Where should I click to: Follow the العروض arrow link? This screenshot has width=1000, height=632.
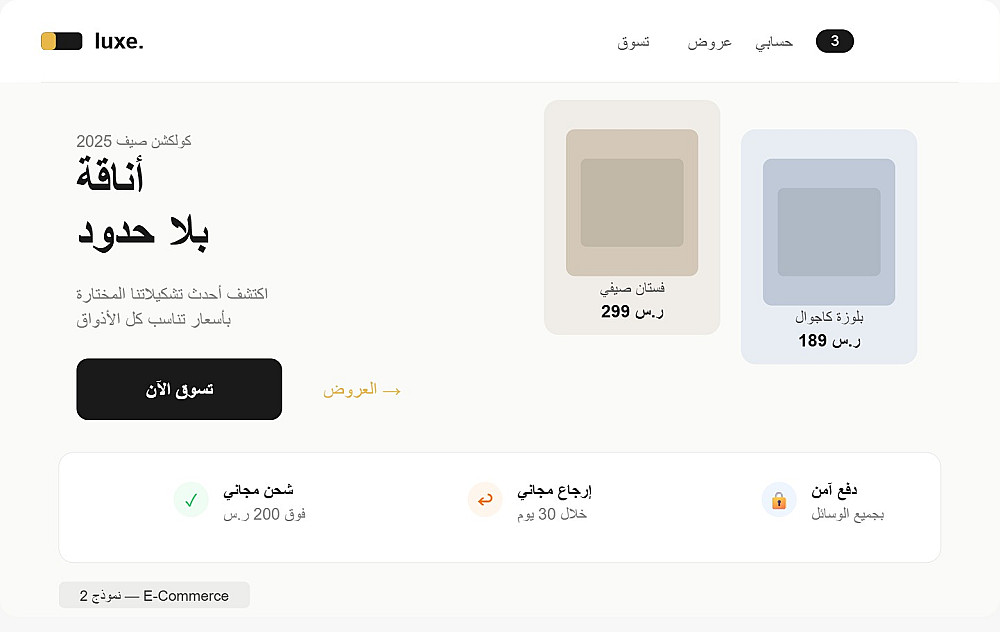361,389
